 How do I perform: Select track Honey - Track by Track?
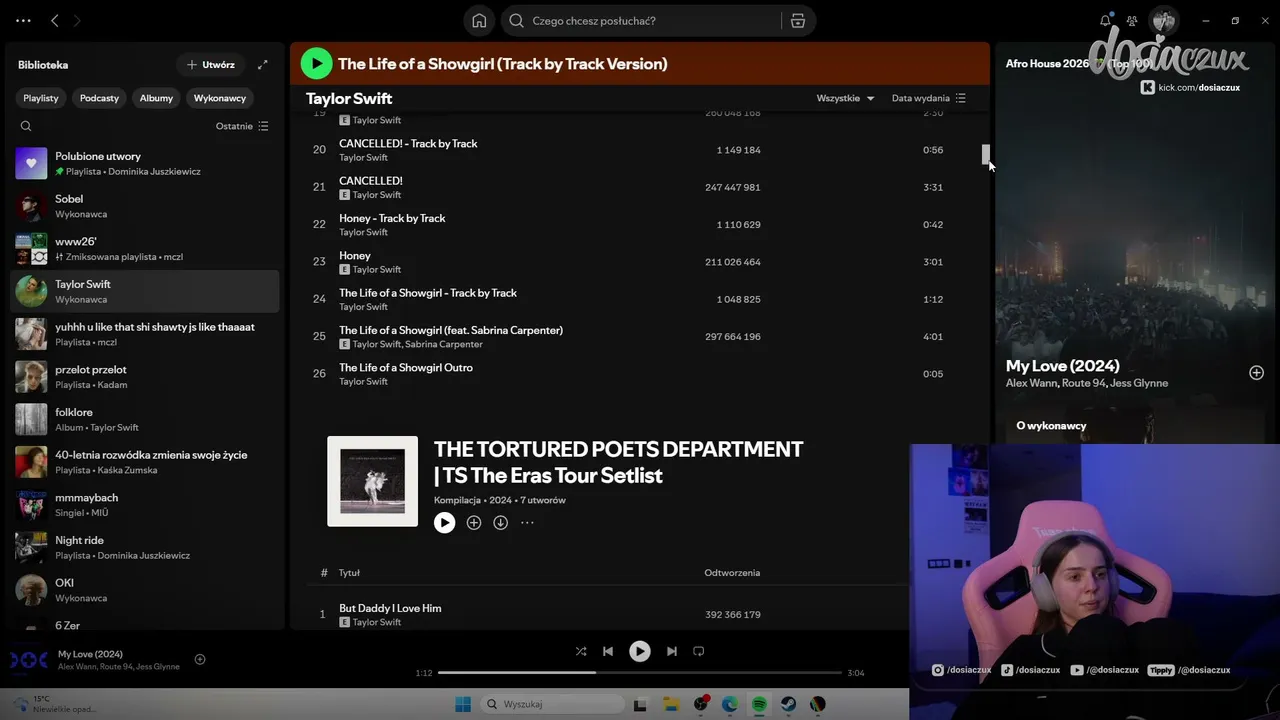pyautogui.click(x=392, y=218)
